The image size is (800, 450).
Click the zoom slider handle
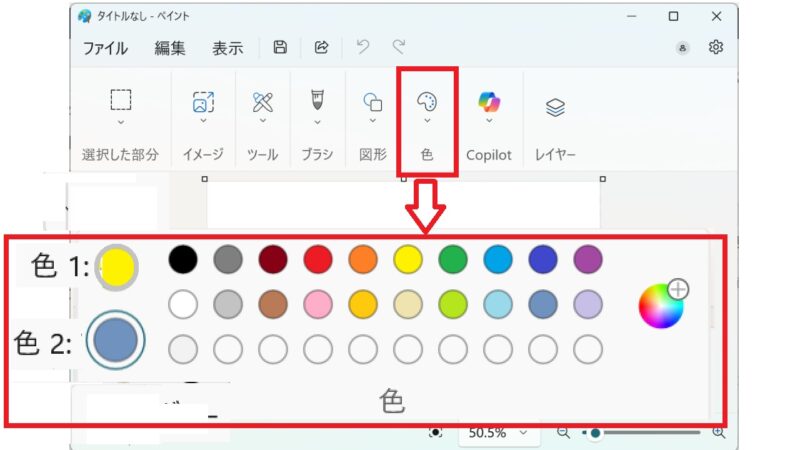[595, 433]
